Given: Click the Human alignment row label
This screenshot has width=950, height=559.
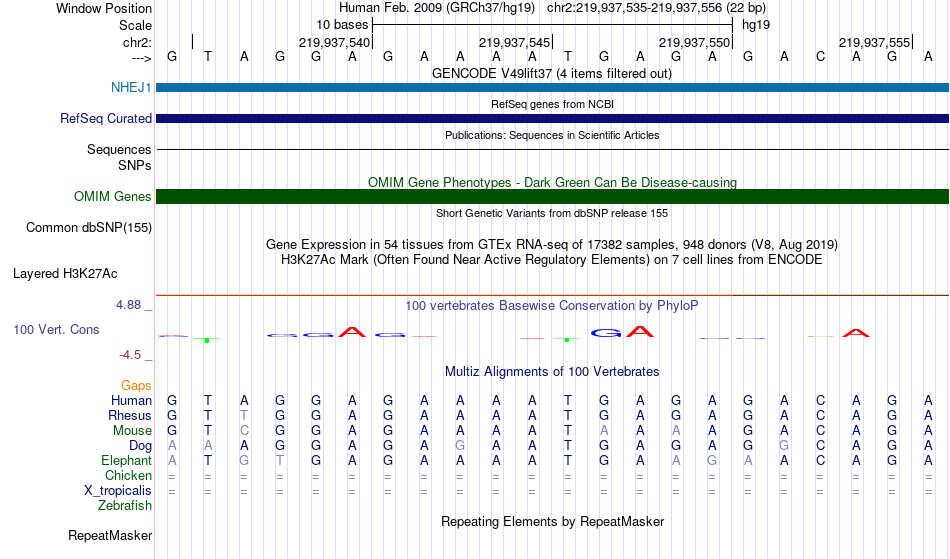Looking at the screenshot, I should coord(131,400).
